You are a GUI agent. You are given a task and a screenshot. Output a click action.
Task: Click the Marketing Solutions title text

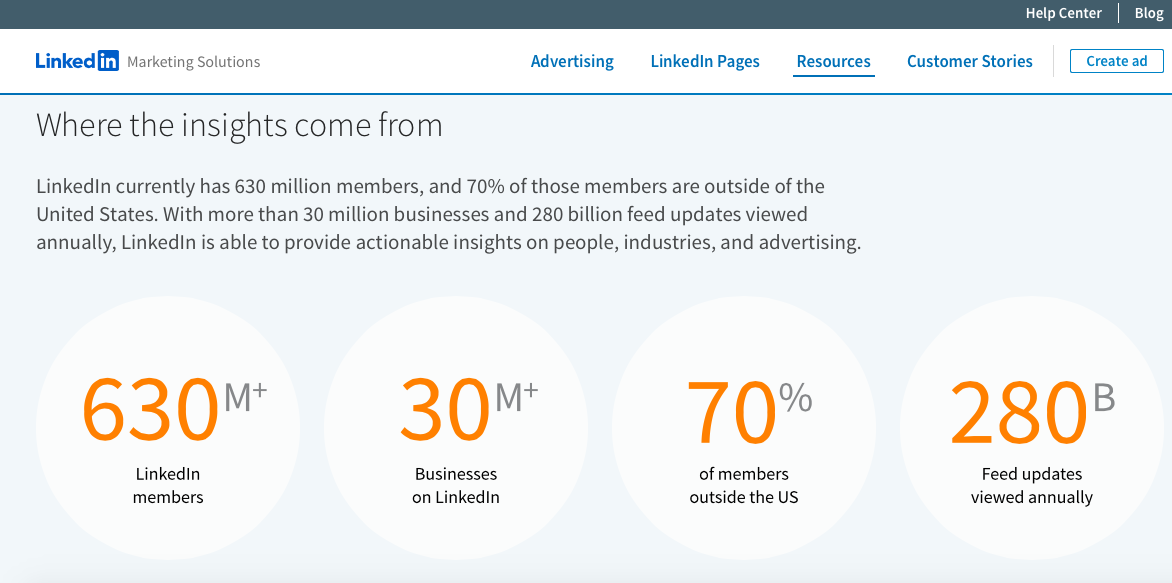tap(193, 62)
